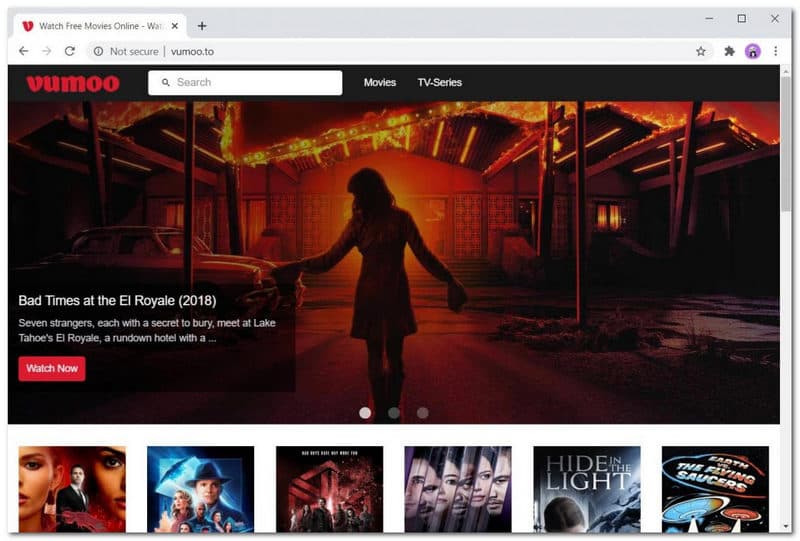800x541 pixels.
Task: Minimize the Chrome window
Action: tap(709, 18)
